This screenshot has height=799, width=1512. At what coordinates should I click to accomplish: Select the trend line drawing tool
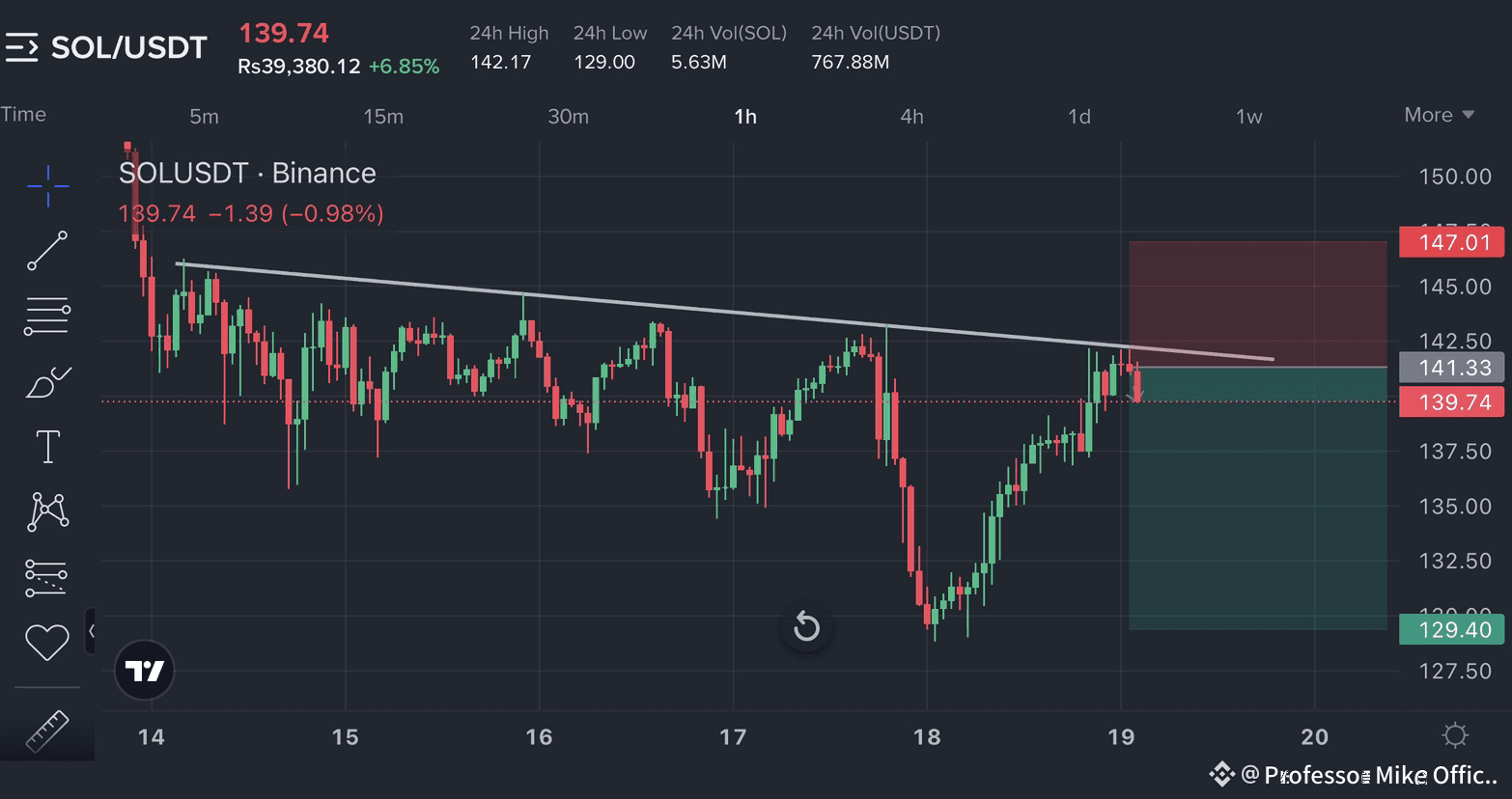pos(47,251)
